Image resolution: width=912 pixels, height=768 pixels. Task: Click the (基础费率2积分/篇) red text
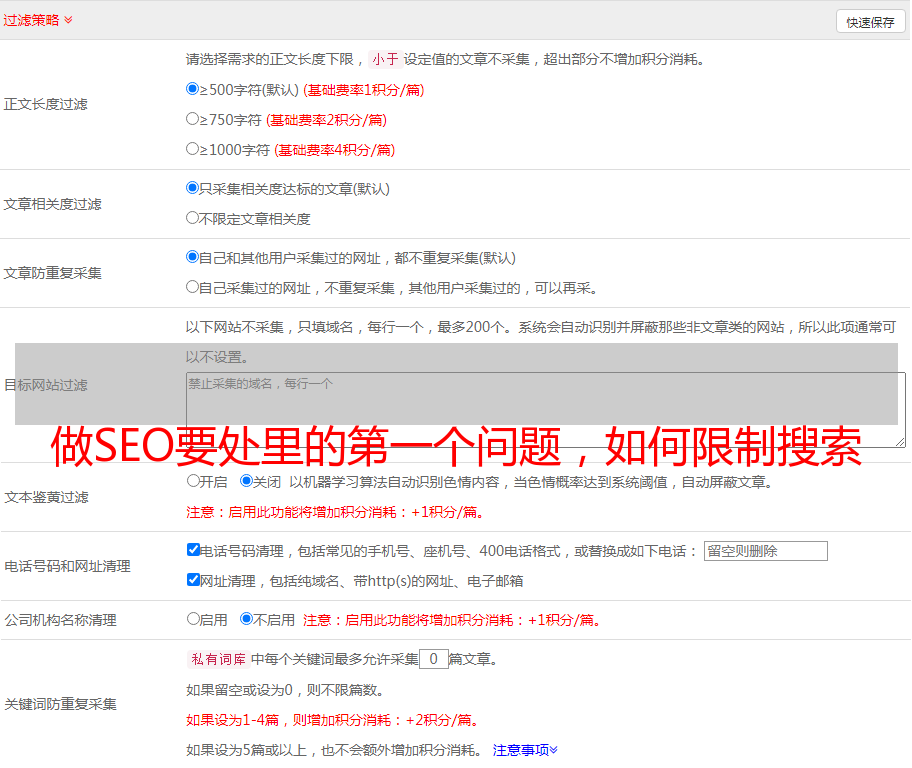(x=327, y=120)
